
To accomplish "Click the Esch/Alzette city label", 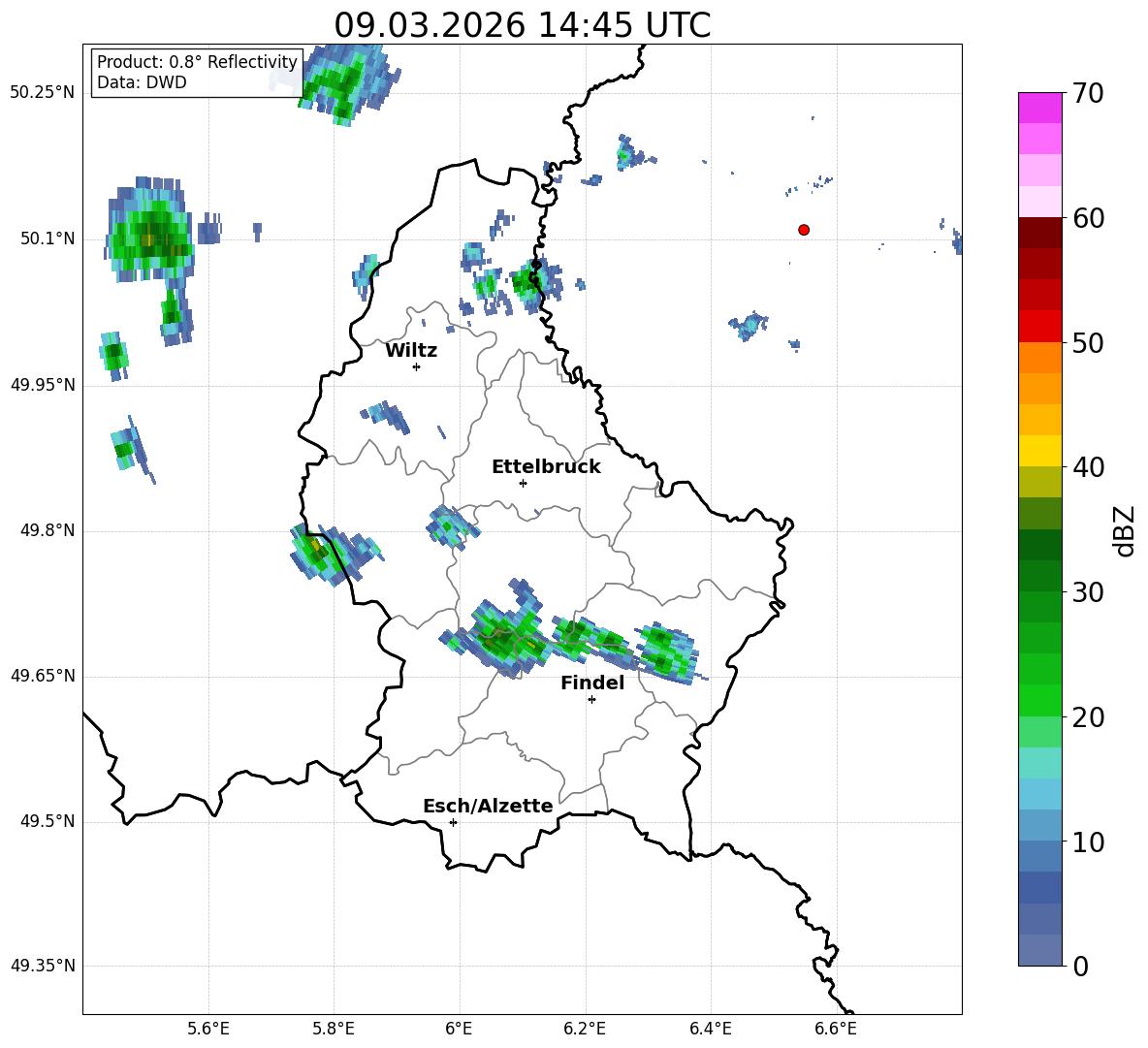I will [488, 806].
